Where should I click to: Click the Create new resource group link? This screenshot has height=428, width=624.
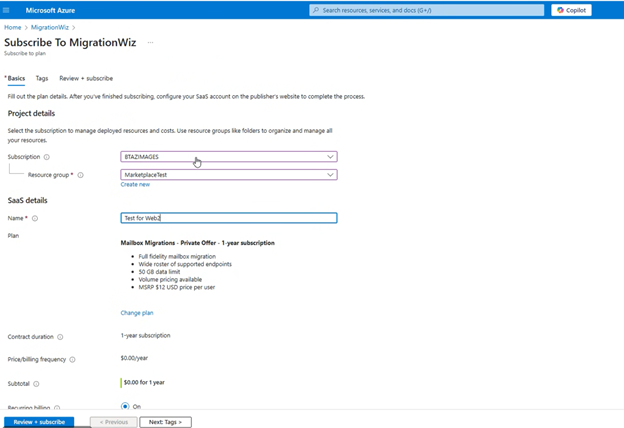point(135,185)
